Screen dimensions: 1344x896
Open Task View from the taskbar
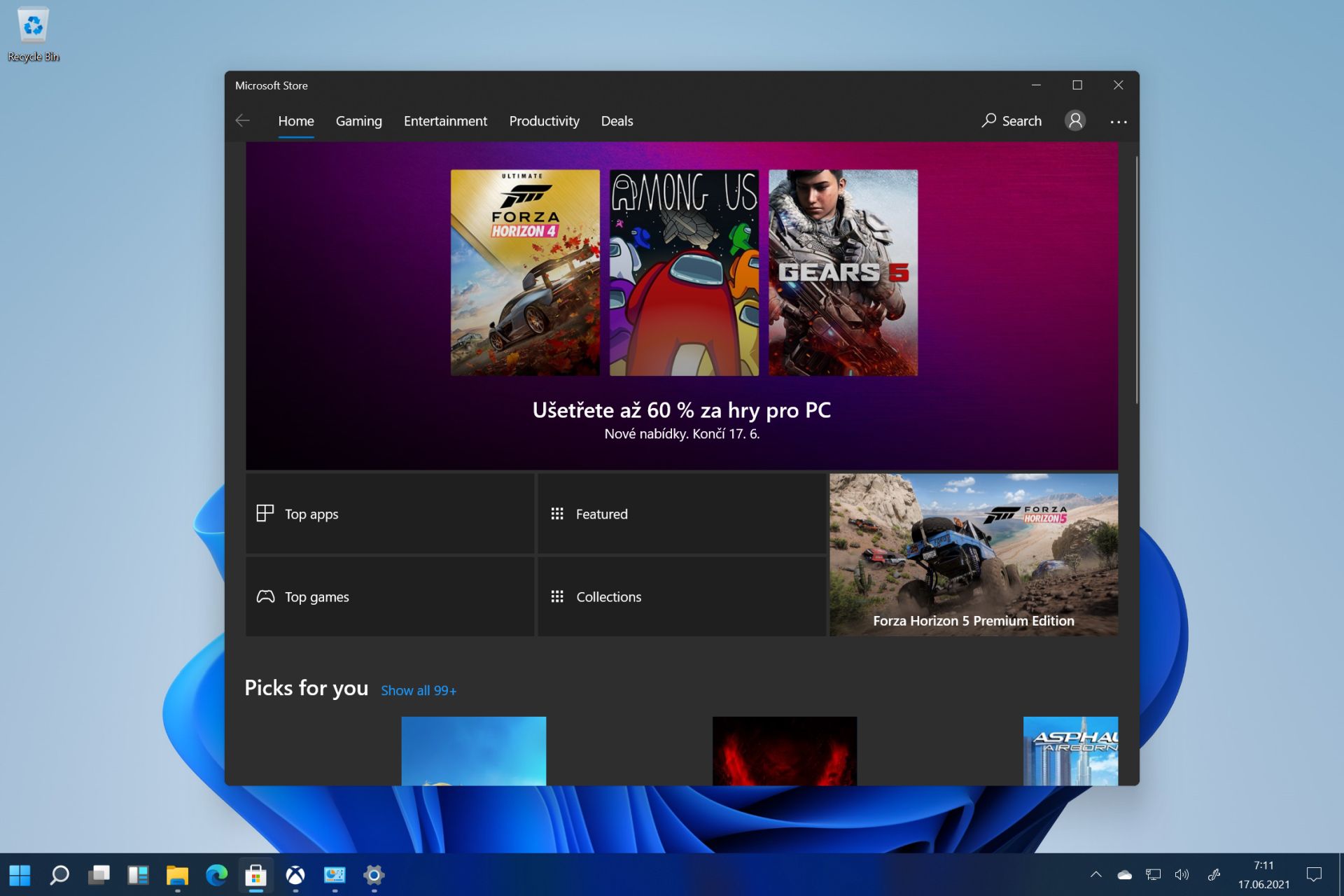pyautogui.click(x=99, y=875)
